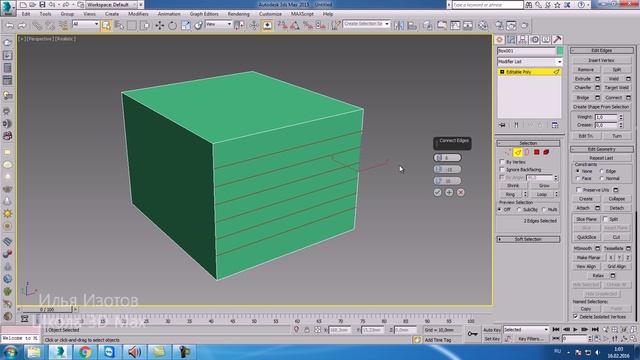Click the object color swatch beside the name
The height and width of the screenshot is (360, 640).
pyautogui.click(x=560, y=51)
